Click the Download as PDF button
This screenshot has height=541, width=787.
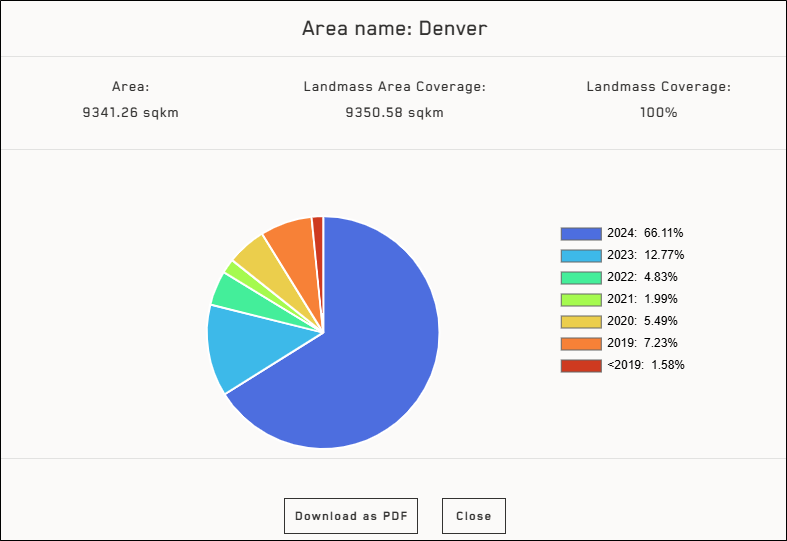[x=350, y=516]
